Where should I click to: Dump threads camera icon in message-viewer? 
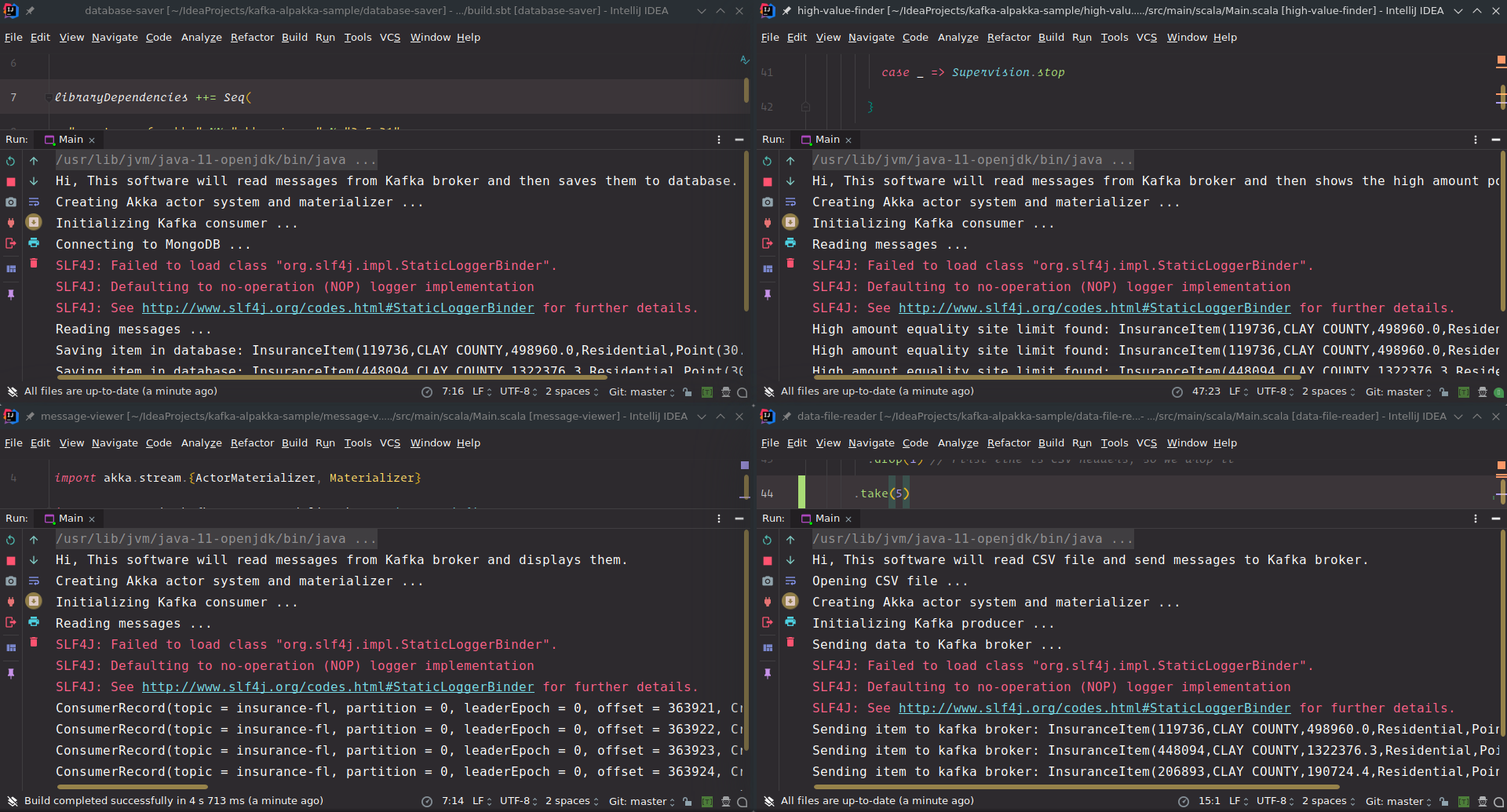pyautogui.click(x=11, y=581)
